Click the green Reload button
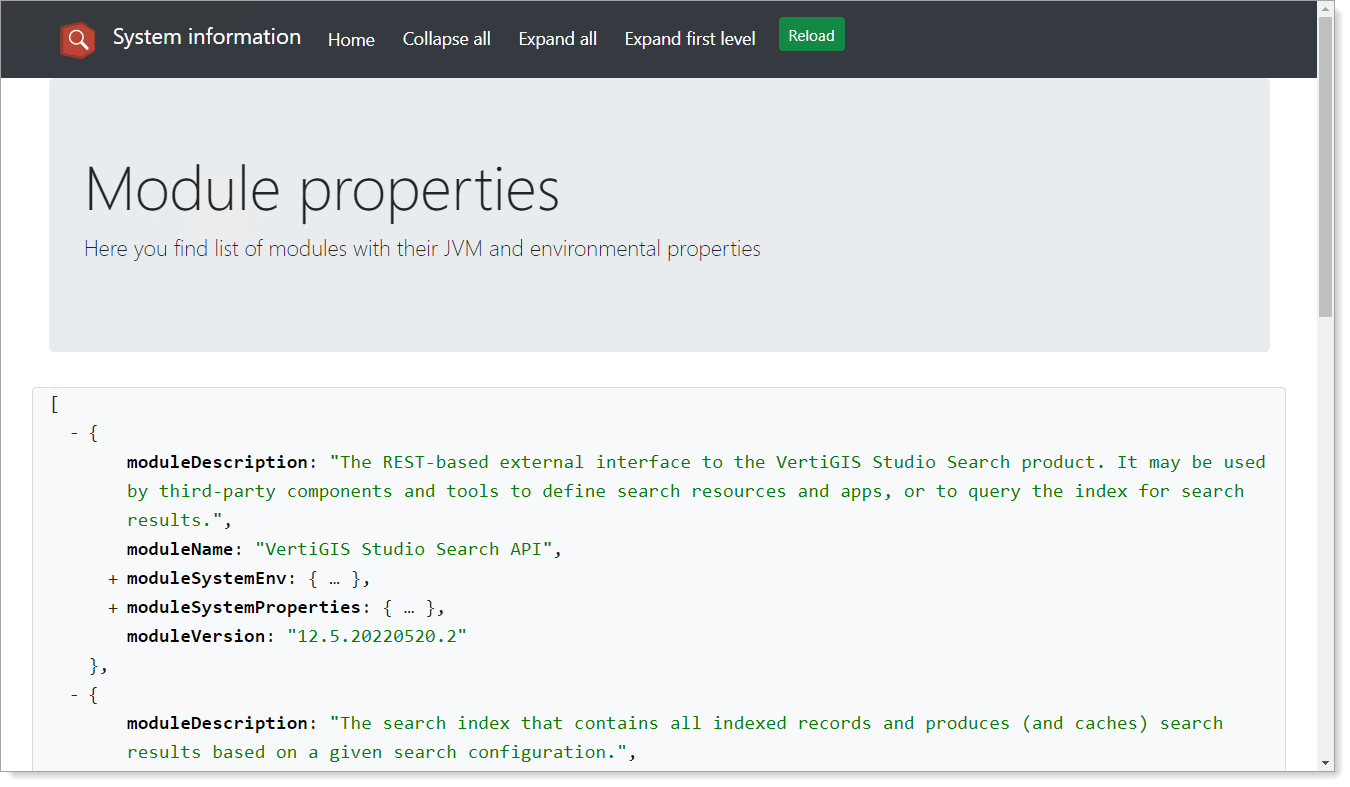Image resolution: width=1350 pixels, height=787 pixels. point(812,35)
